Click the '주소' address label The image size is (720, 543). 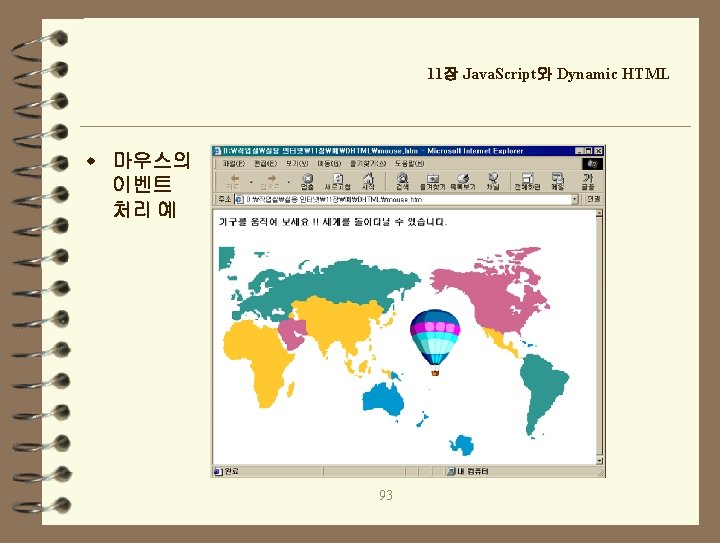pos(225,199)
